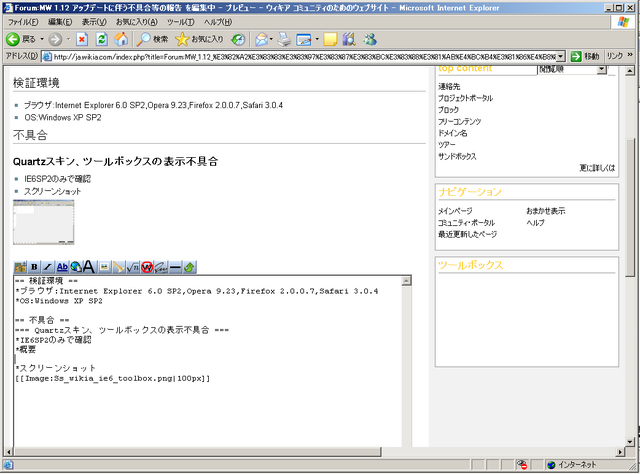Go to メインページ navigation link
640x474 pixels.
click(x=455, y=211)
